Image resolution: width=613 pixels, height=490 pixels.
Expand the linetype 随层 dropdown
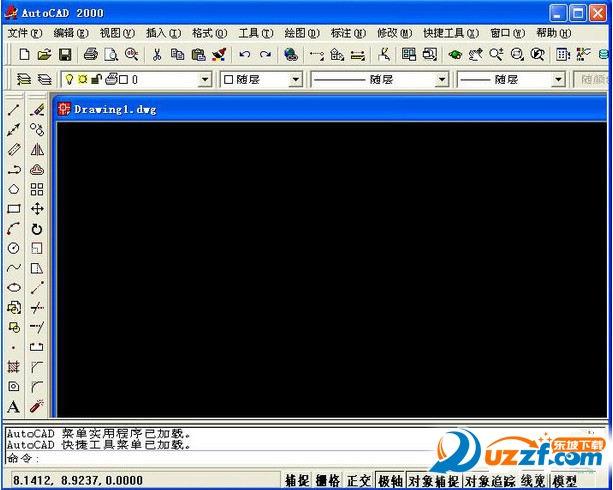click(441, 80)
